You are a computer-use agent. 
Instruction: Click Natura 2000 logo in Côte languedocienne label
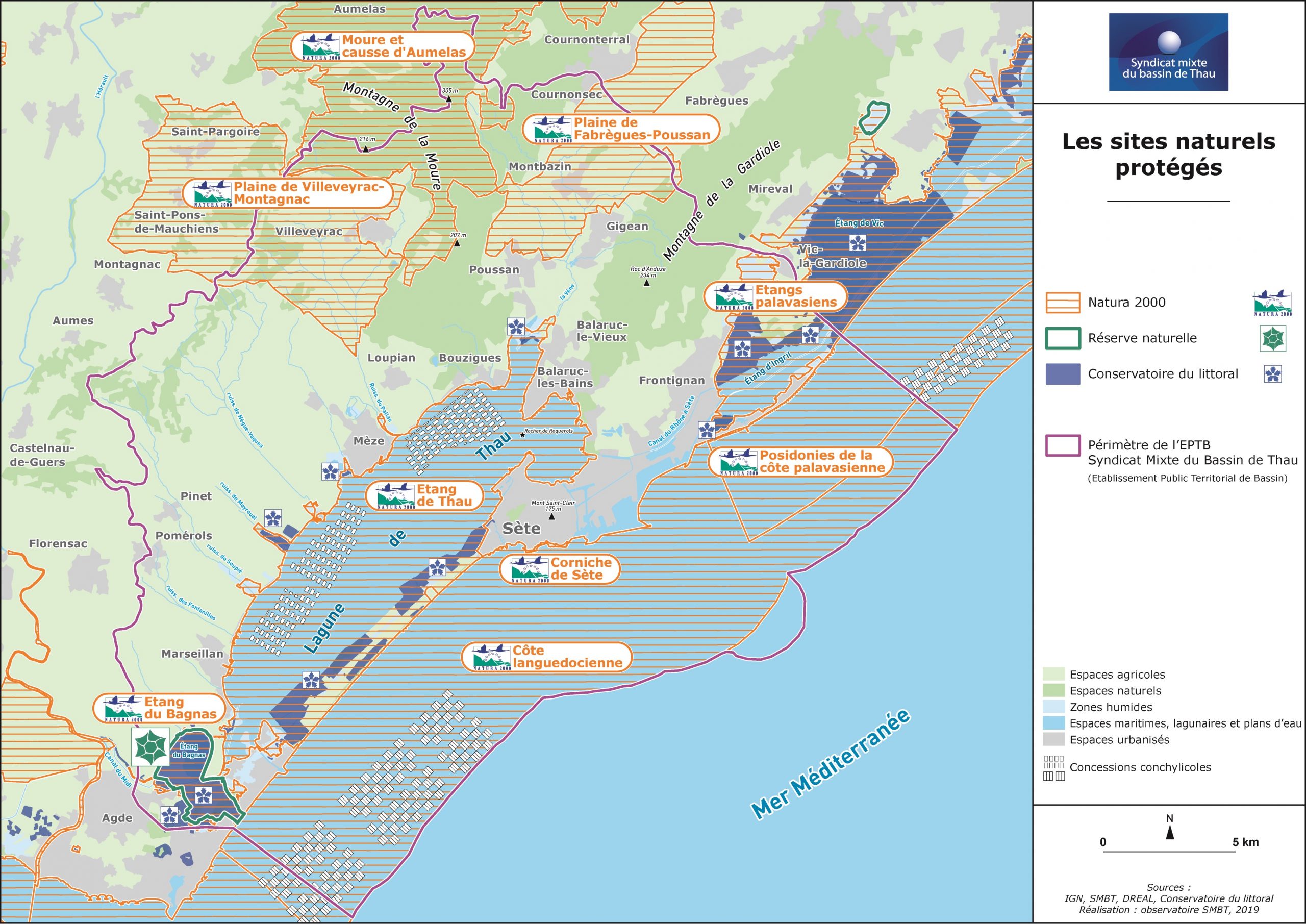tap(491, 658)
